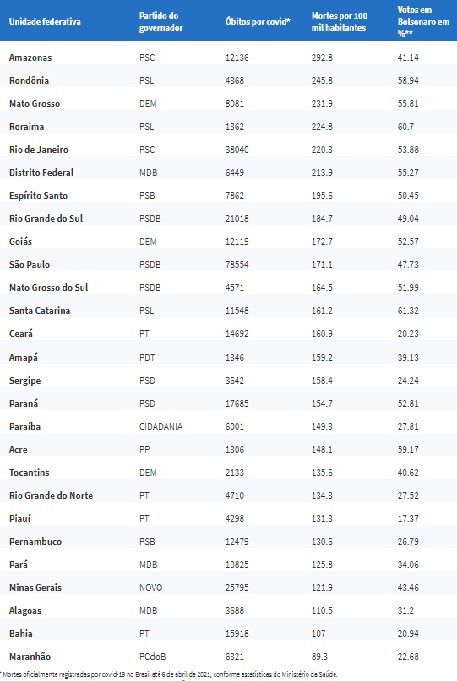Image resolution: width=457 pixels, height=681 pixels.
Task: Click the Mortes por 100 mil habitantes header
Action: [339, 22]
